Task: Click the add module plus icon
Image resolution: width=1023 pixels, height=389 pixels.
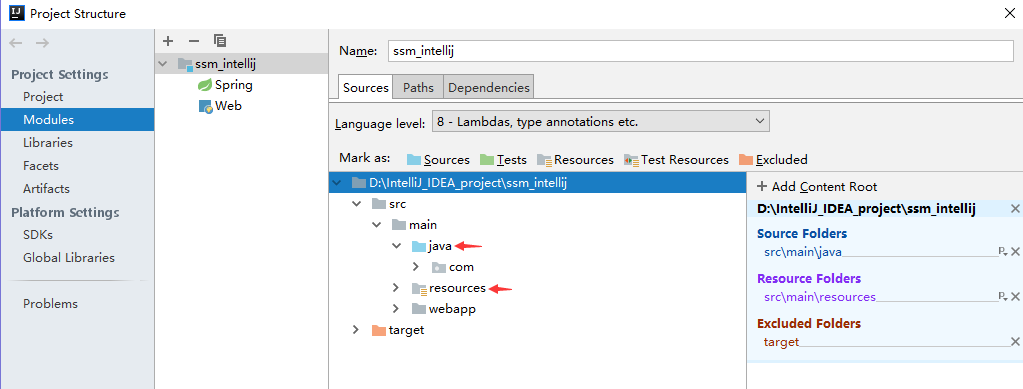Action: click(x=168, y=41)
